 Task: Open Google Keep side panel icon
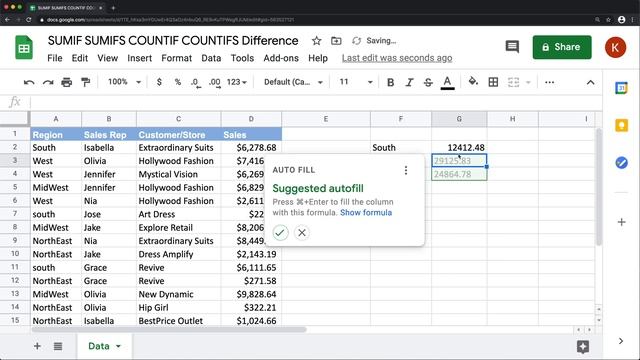[x=621, y=125]
